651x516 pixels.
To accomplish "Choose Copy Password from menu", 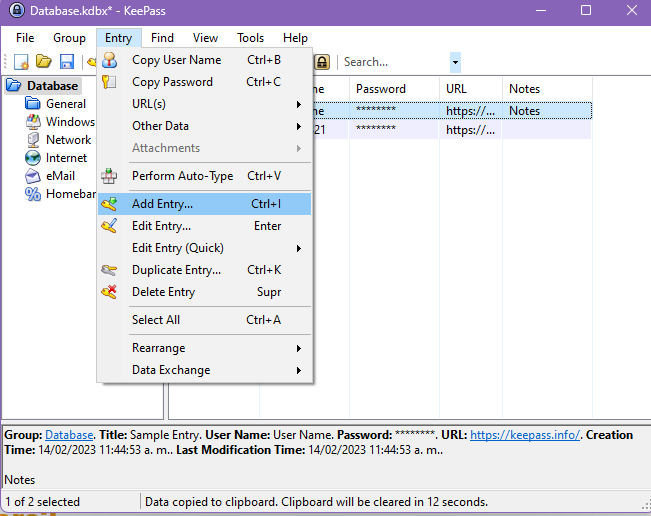I will click(x=205, y=82).
